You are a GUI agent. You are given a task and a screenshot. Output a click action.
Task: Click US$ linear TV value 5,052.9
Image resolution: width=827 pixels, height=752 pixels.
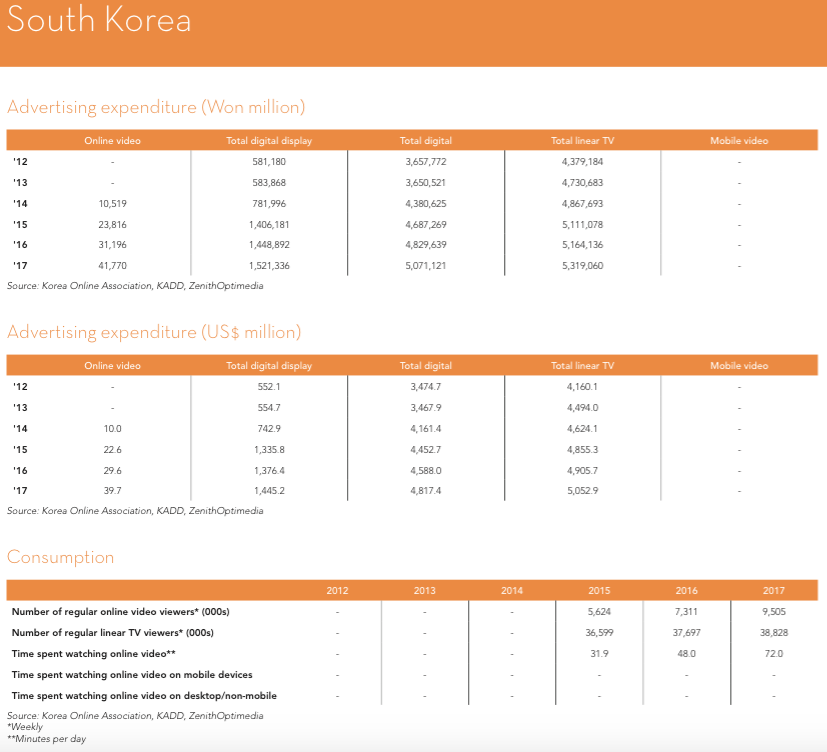[582, 491]
